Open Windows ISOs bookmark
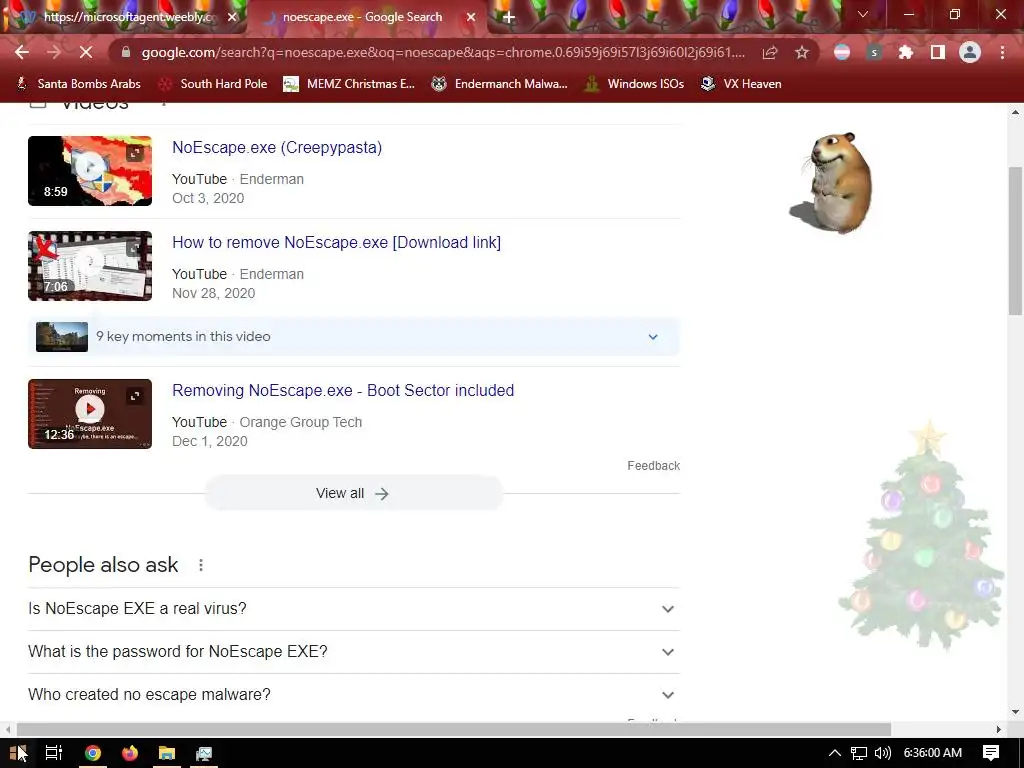Screen dimensions: 1024x768 click(x=634, y=84)
